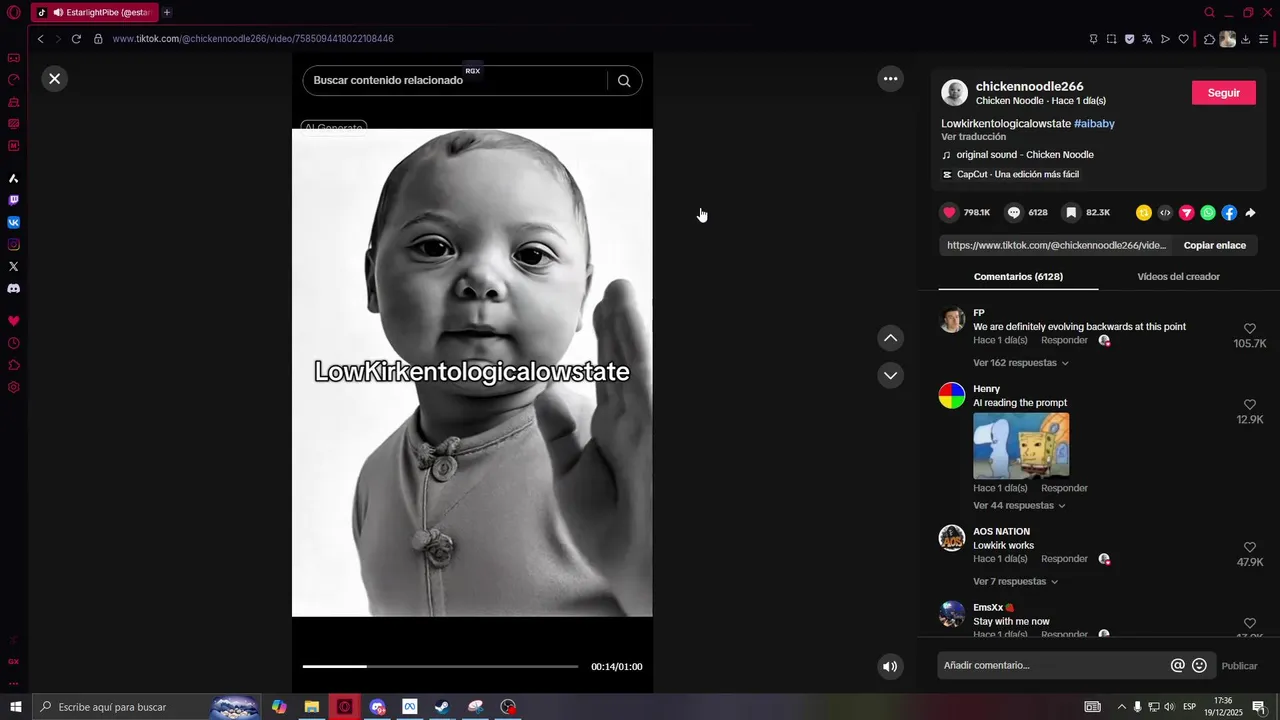Image resolution: width=1280 pixels, height=720 pixels.
Task: Open VK in the Opera sidebar
Action: click(x=14, y=222)
